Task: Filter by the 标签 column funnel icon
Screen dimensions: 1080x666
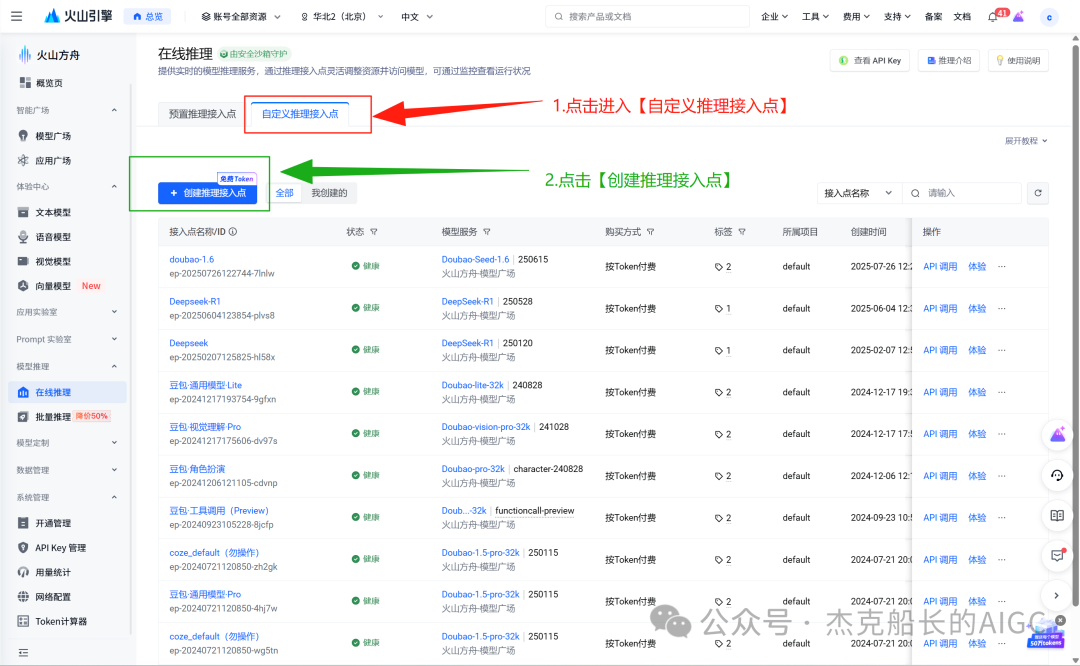Action: 742,232
